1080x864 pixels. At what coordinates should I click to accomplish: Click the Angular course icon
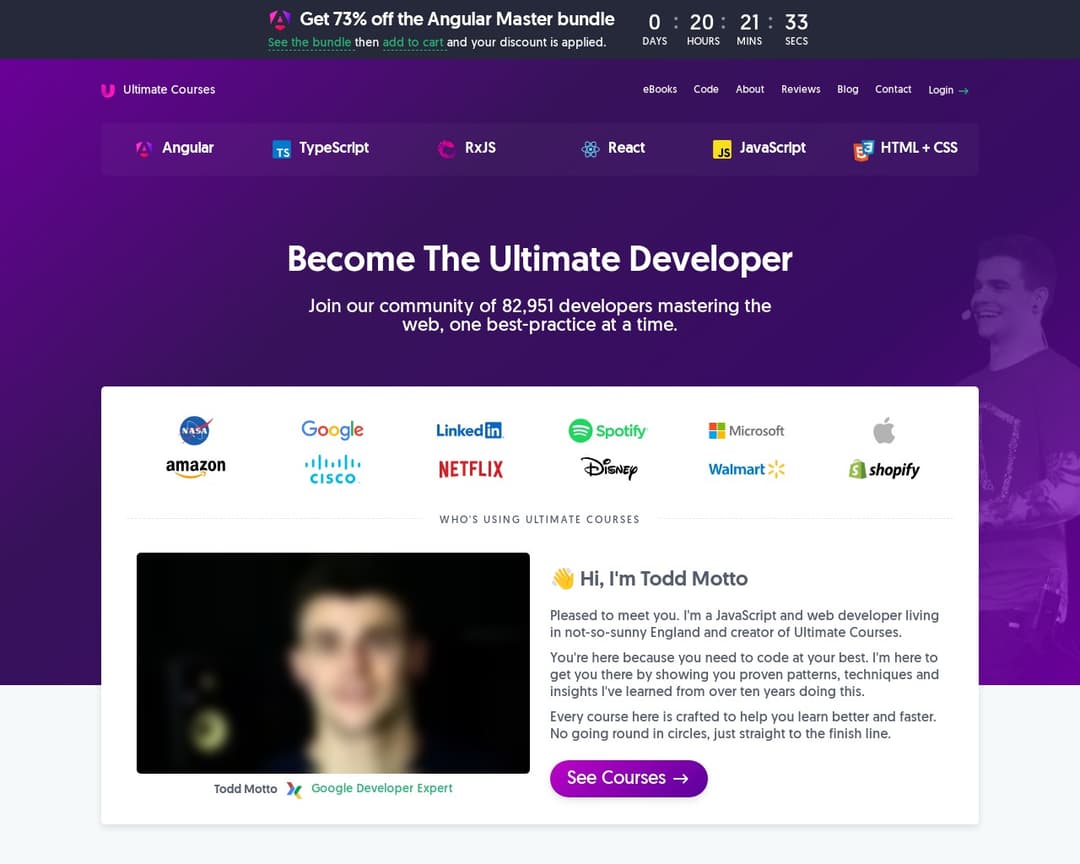[x=144, y=149]
